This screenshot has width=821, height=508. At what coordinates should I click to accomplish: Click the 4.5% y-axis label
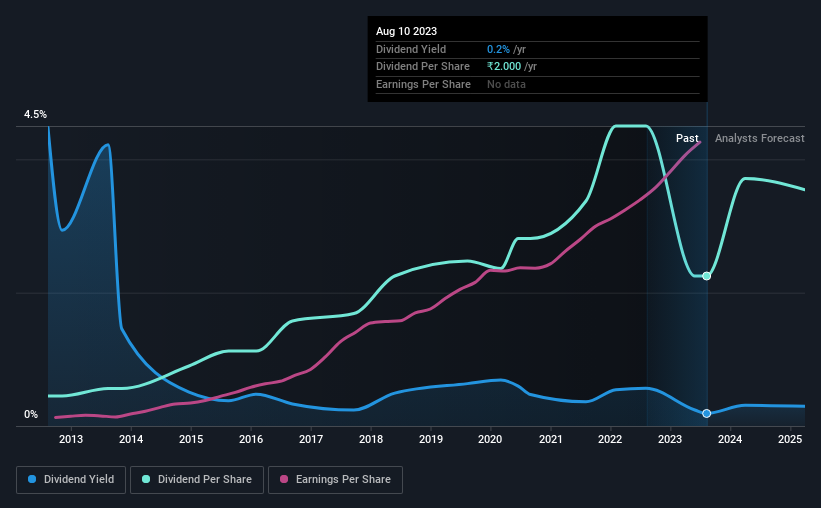click(x=35, y=114)
